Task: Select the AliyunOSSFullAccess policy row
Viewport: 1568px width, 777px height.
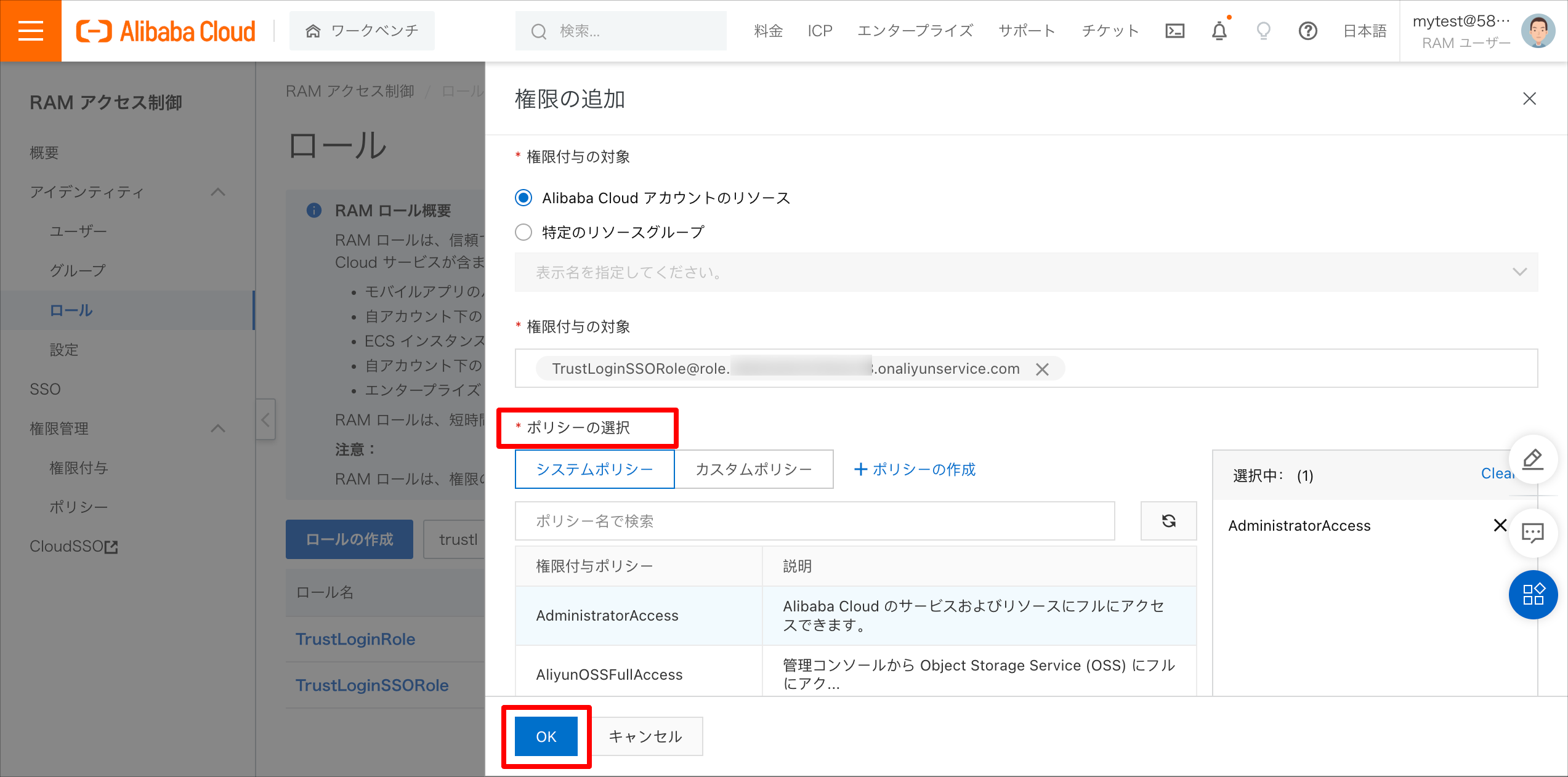Action: point(856,672)
